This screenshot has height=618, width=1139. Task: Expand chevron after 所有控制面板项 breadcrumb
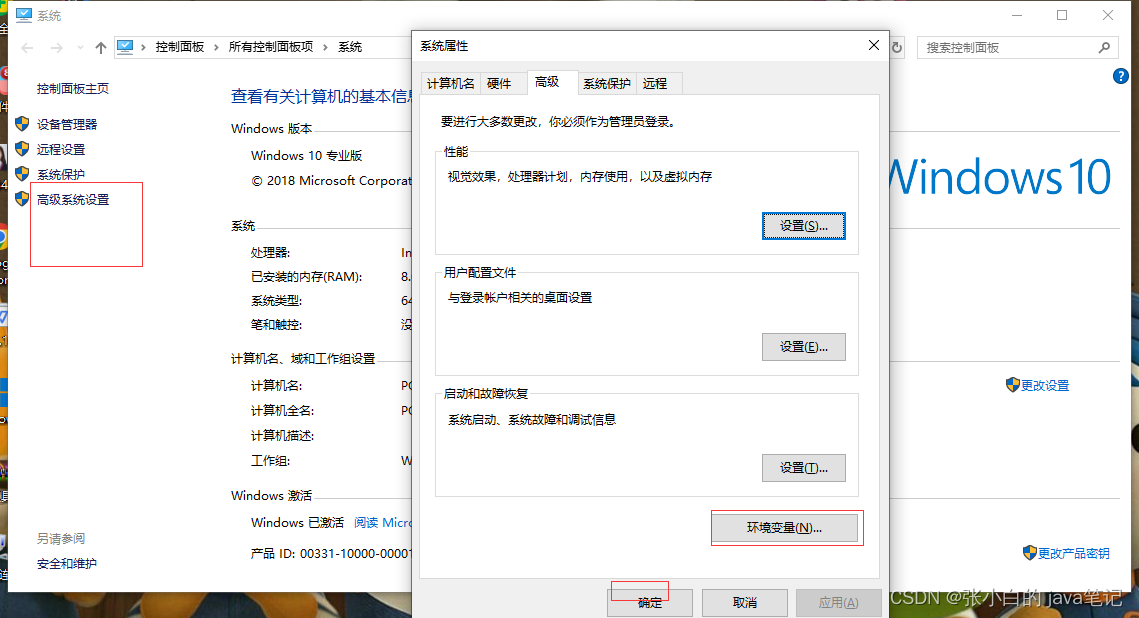pos(325,47)
